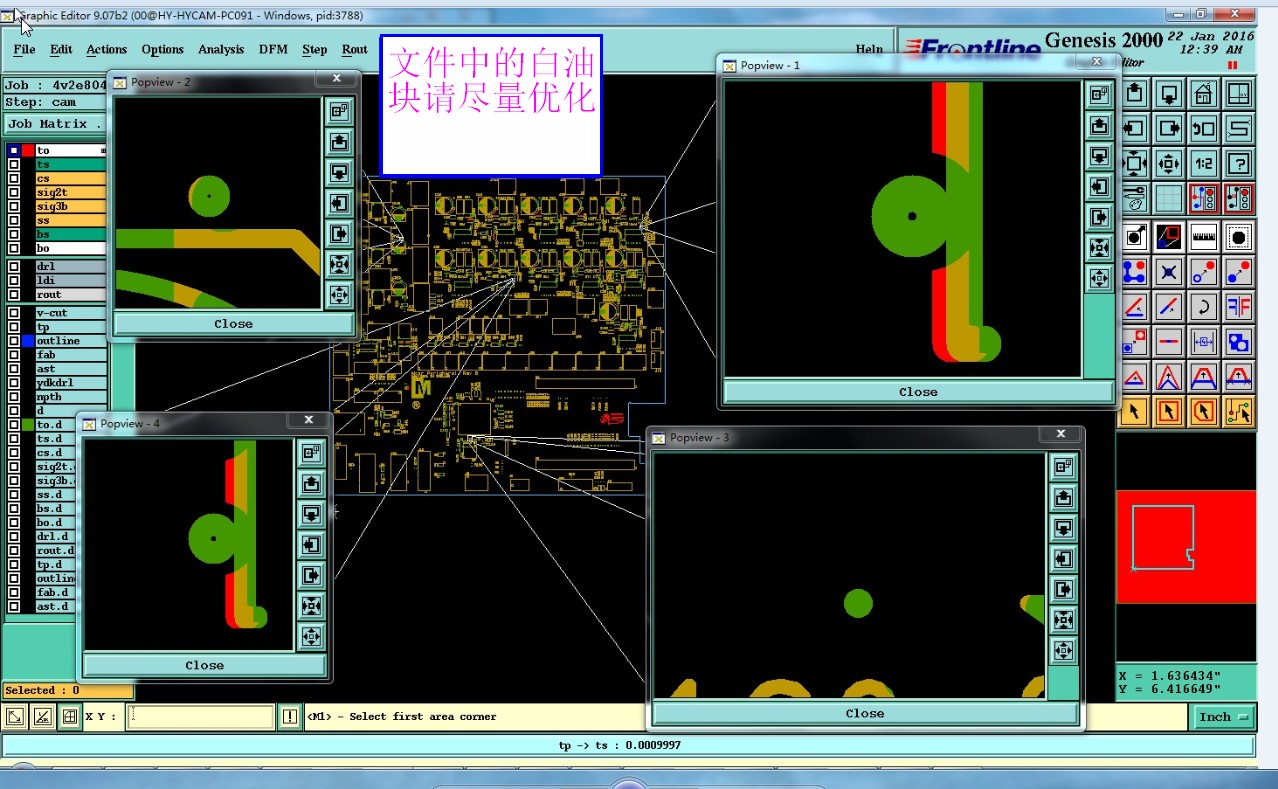Click the pan-up arrow icon in main toolbar
This screenshot has height=789, width=1278.
[x=1134, y=94]
